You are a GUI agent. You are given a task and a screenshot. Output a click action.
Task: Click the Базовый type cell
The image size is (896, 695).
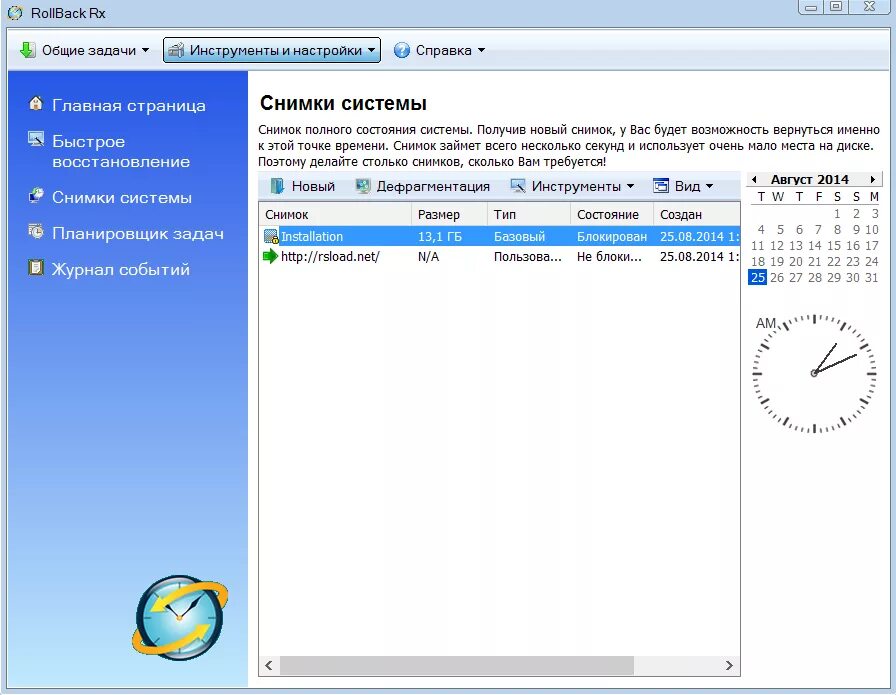pyautogui.click(x=519, y=237)
